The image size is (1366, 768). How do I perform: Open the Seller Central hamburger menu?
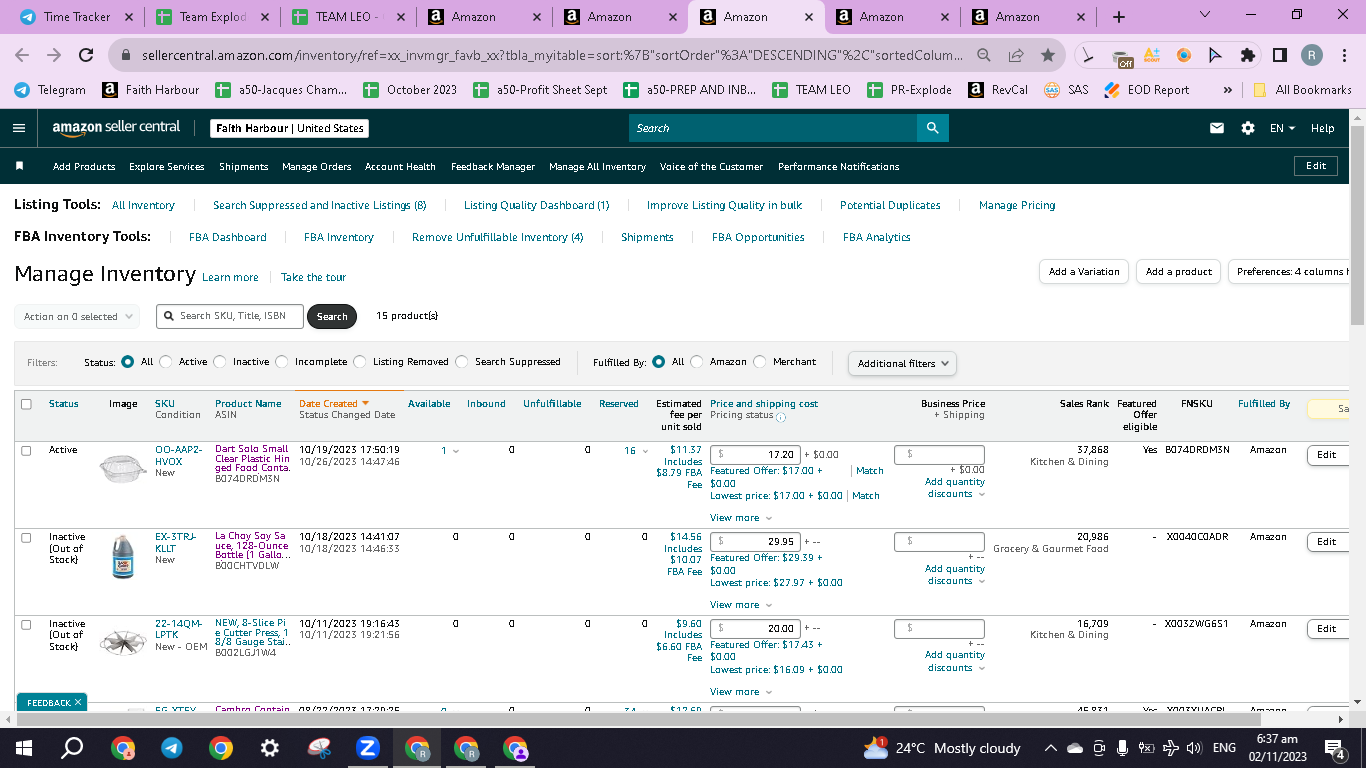[18, 128]
